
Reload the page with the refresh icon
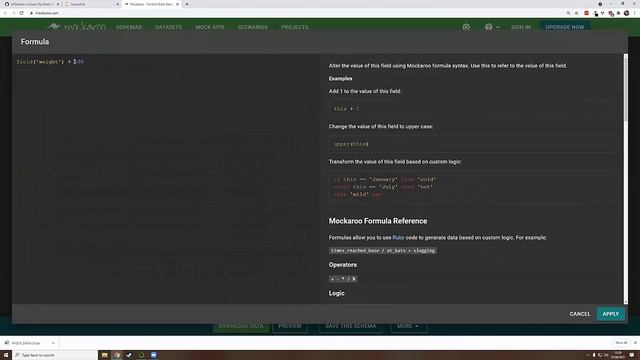(22, 13)
